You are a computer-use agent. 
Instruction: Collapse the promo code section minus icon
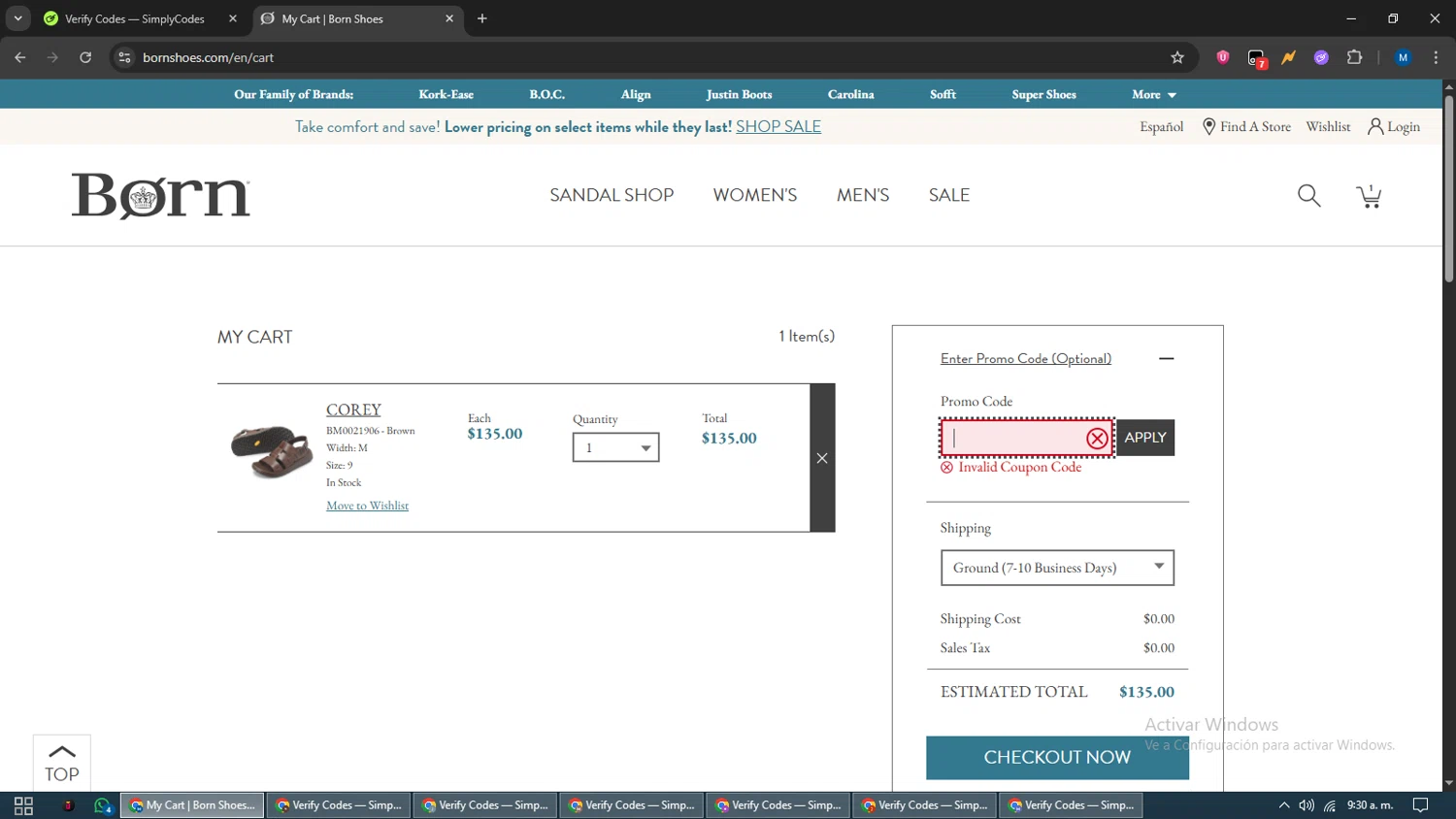tap(1166, 359)
